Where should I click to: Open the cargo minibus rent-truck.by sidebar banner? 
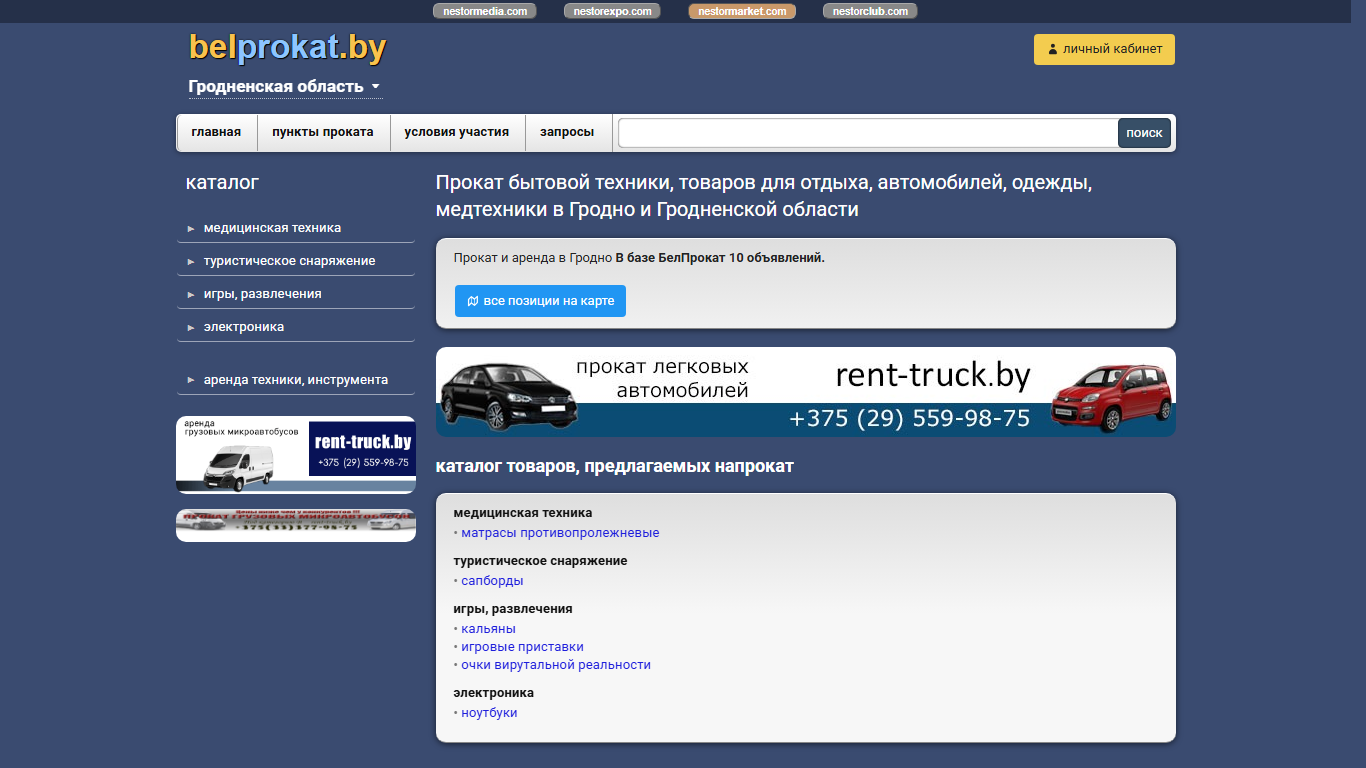[x=296, y=455]
